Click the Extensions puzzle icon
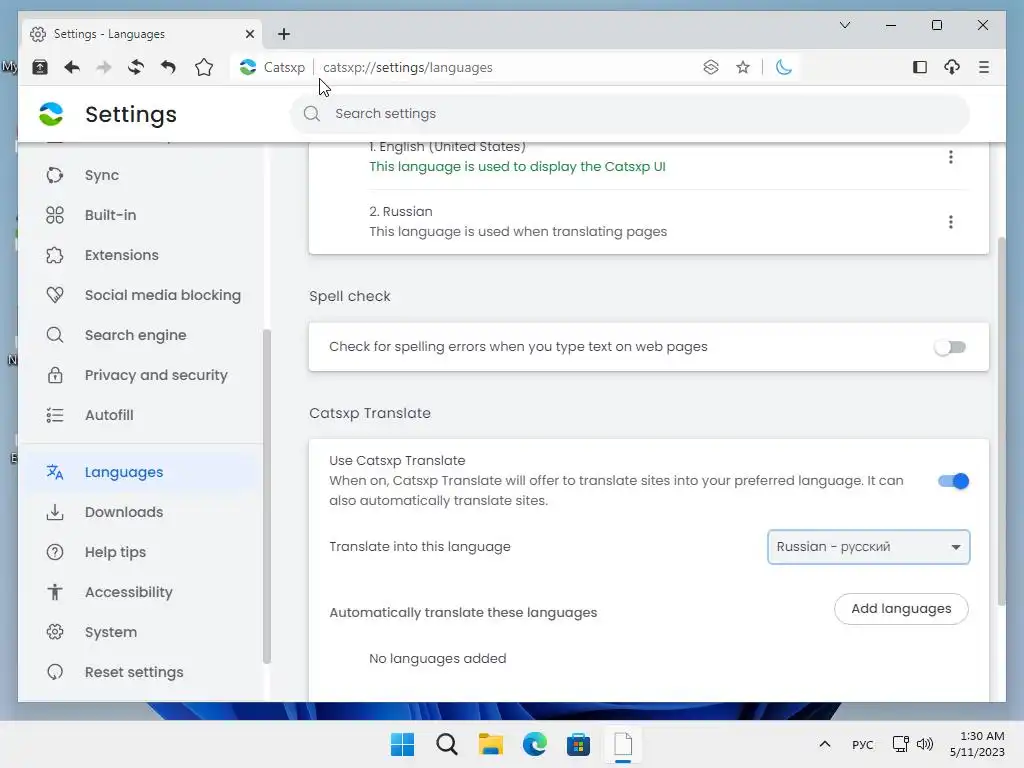The width and height of the screenshot is (1024, 768). click(55, 255)
